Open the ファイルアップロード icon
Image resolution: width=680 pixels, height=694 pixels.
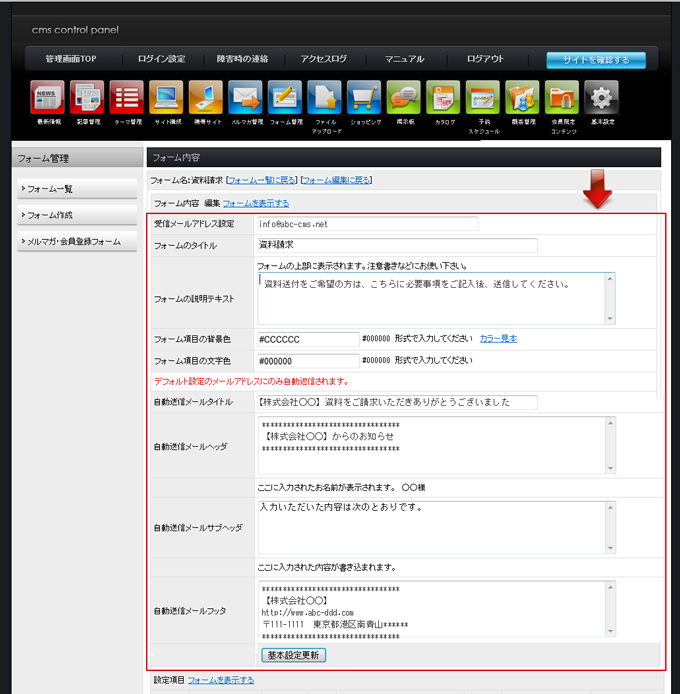click(x=325, y=98)
